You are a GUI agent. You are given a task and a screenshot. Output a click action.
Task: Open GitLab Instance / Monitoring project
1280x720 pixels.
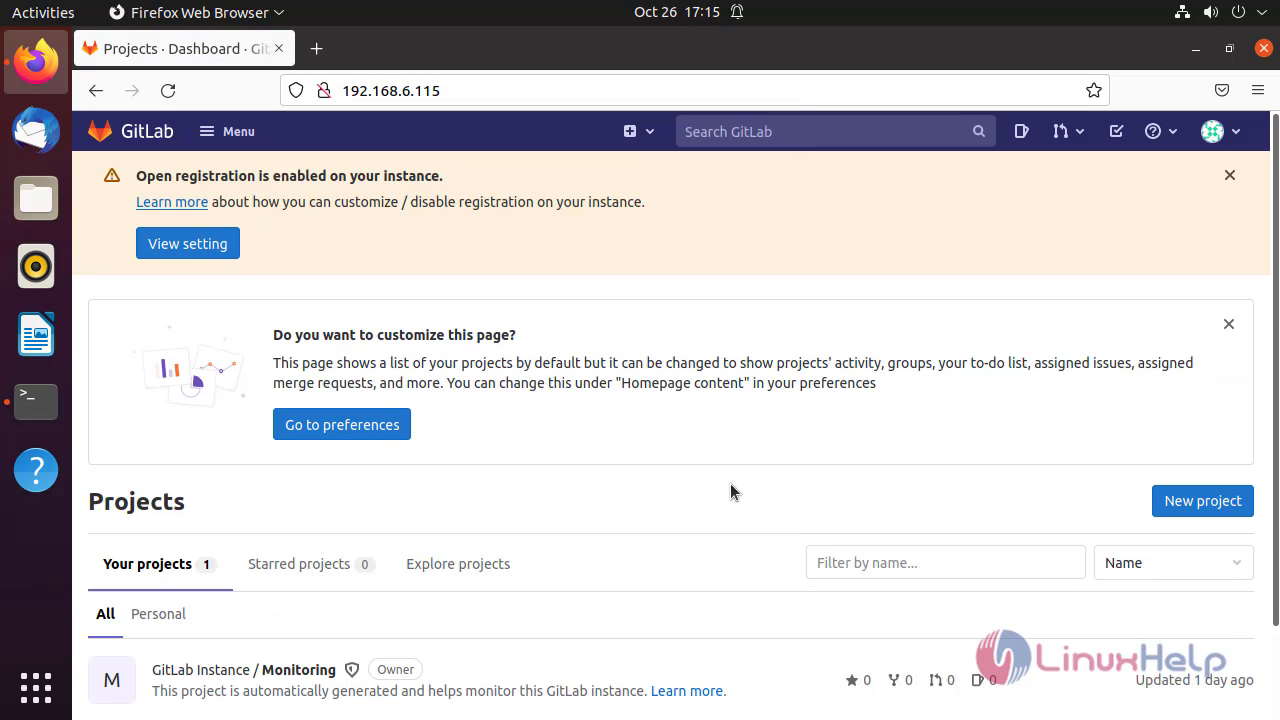tap(244, 670)
